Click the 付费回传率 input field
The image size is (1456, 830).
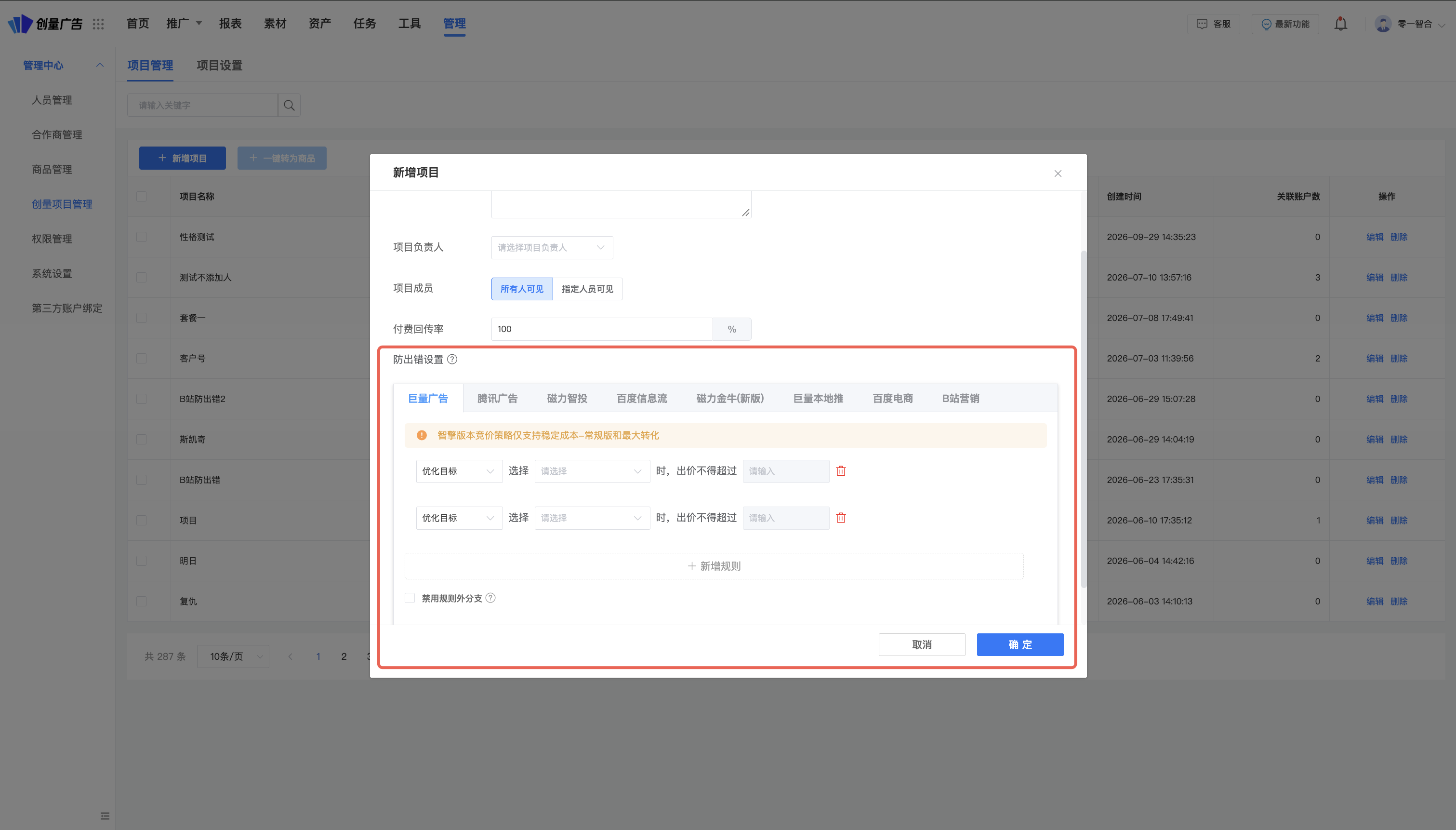602,329
